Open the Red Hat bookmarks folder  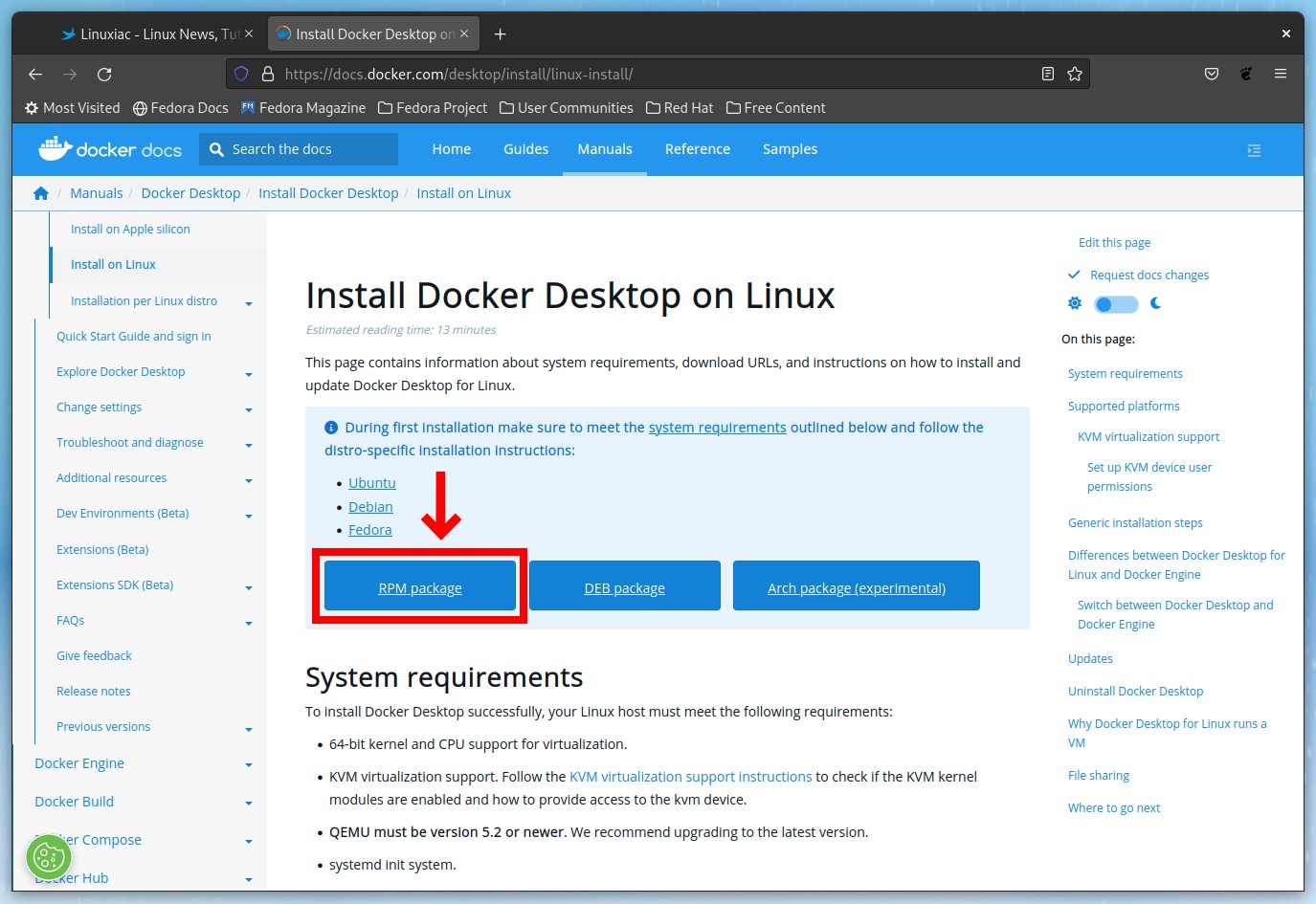click(680, 108)
